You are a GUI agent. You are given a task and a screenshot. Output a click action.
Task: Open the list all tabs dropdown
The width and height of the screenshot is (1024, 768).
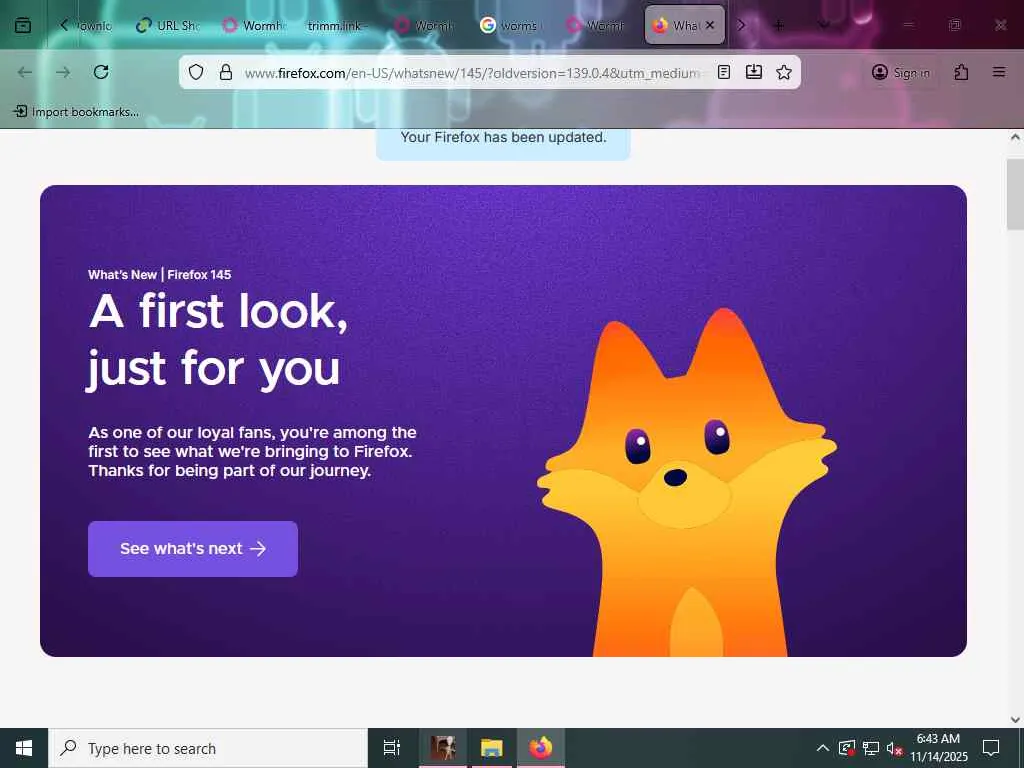tap(824, 25)
